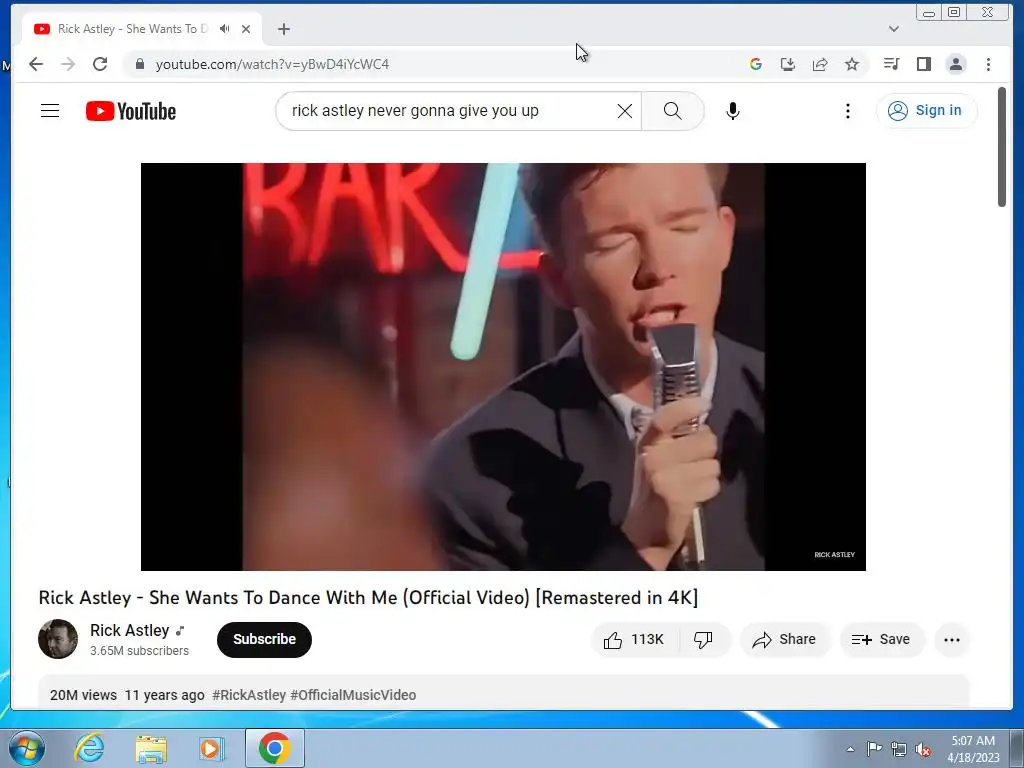Go to YouTube home via logo
1024x768 pixels.
[131, 111]
